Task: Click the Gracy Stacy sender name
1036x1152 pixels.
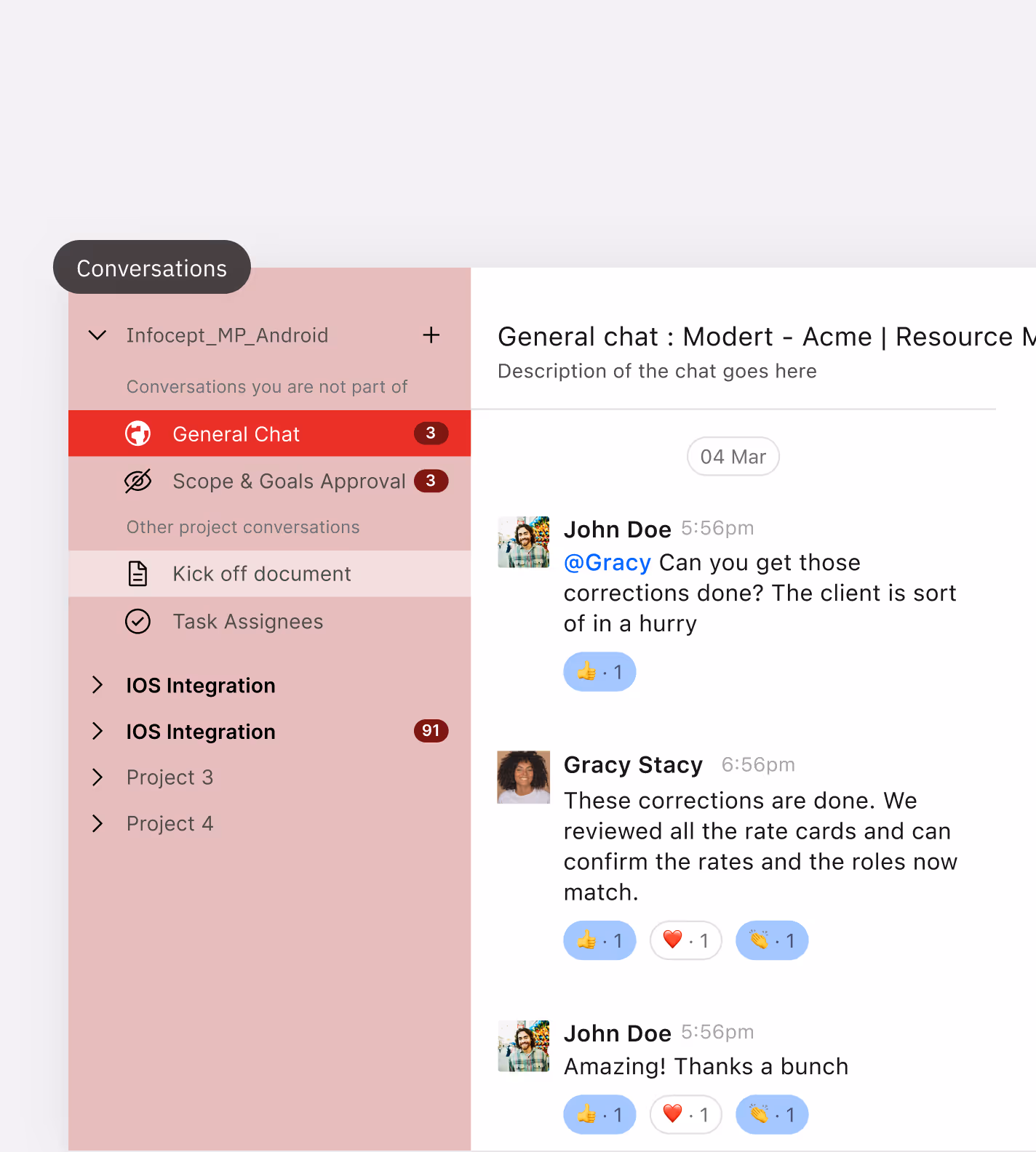Action: coord(633,765)
